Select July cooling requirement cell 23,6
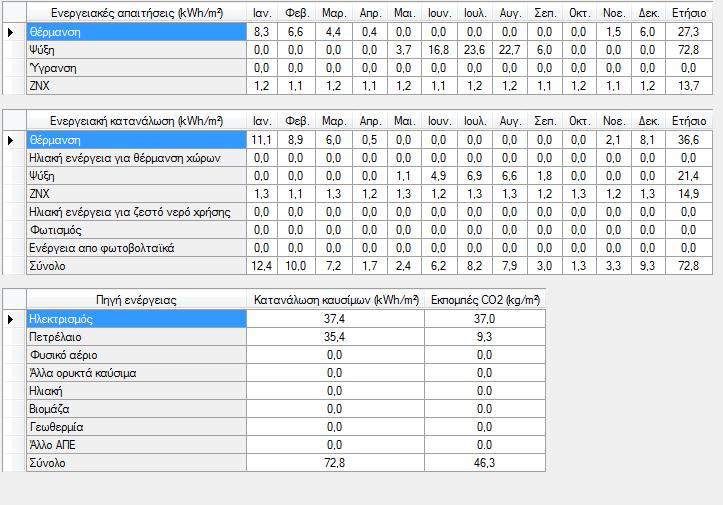 click(x=474, y=50)
